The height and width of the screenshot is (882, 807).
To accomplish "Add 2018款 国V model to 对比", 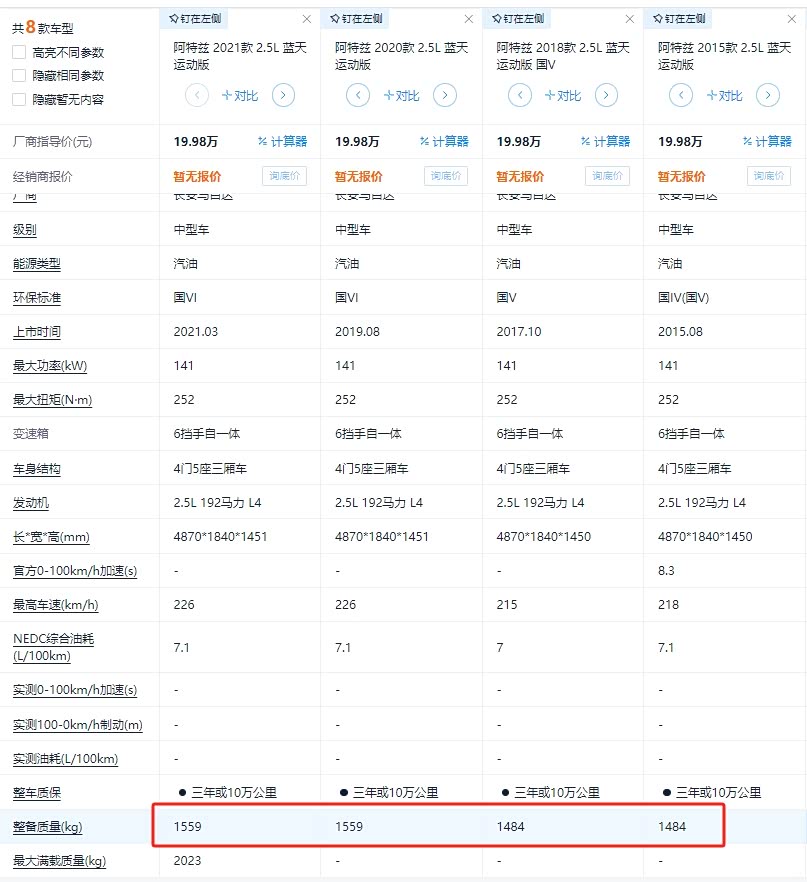I will click(563, 96).
